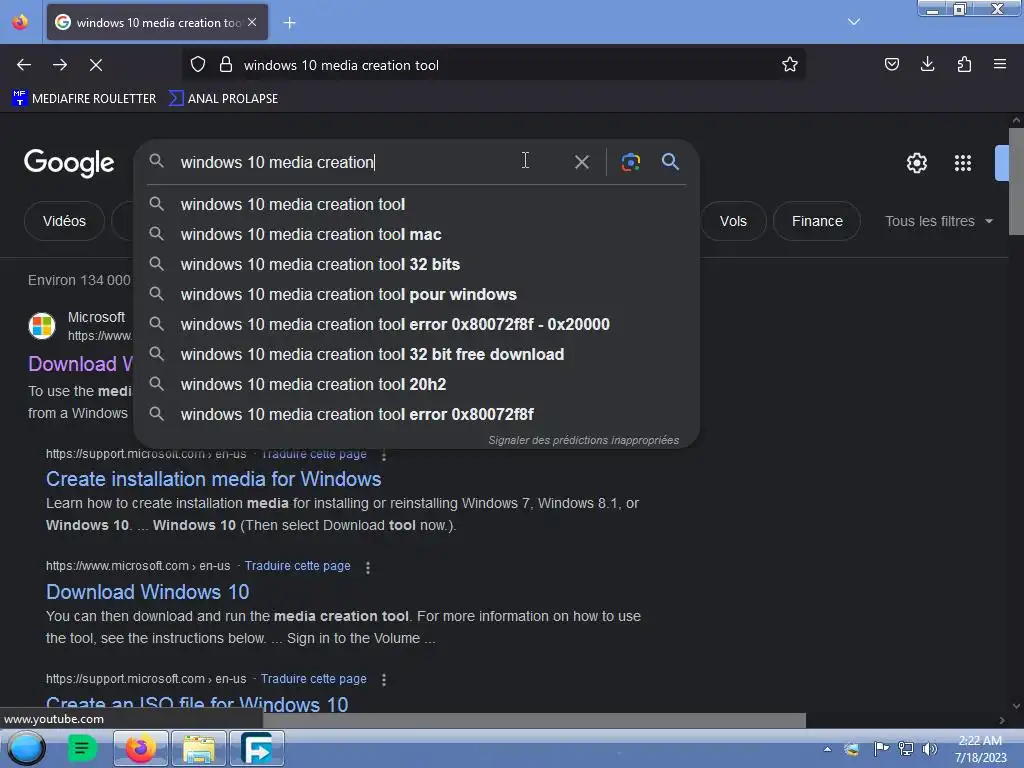Open the Windows Start orb
The image size is (1024, 768).
click(x=26, y=748)
